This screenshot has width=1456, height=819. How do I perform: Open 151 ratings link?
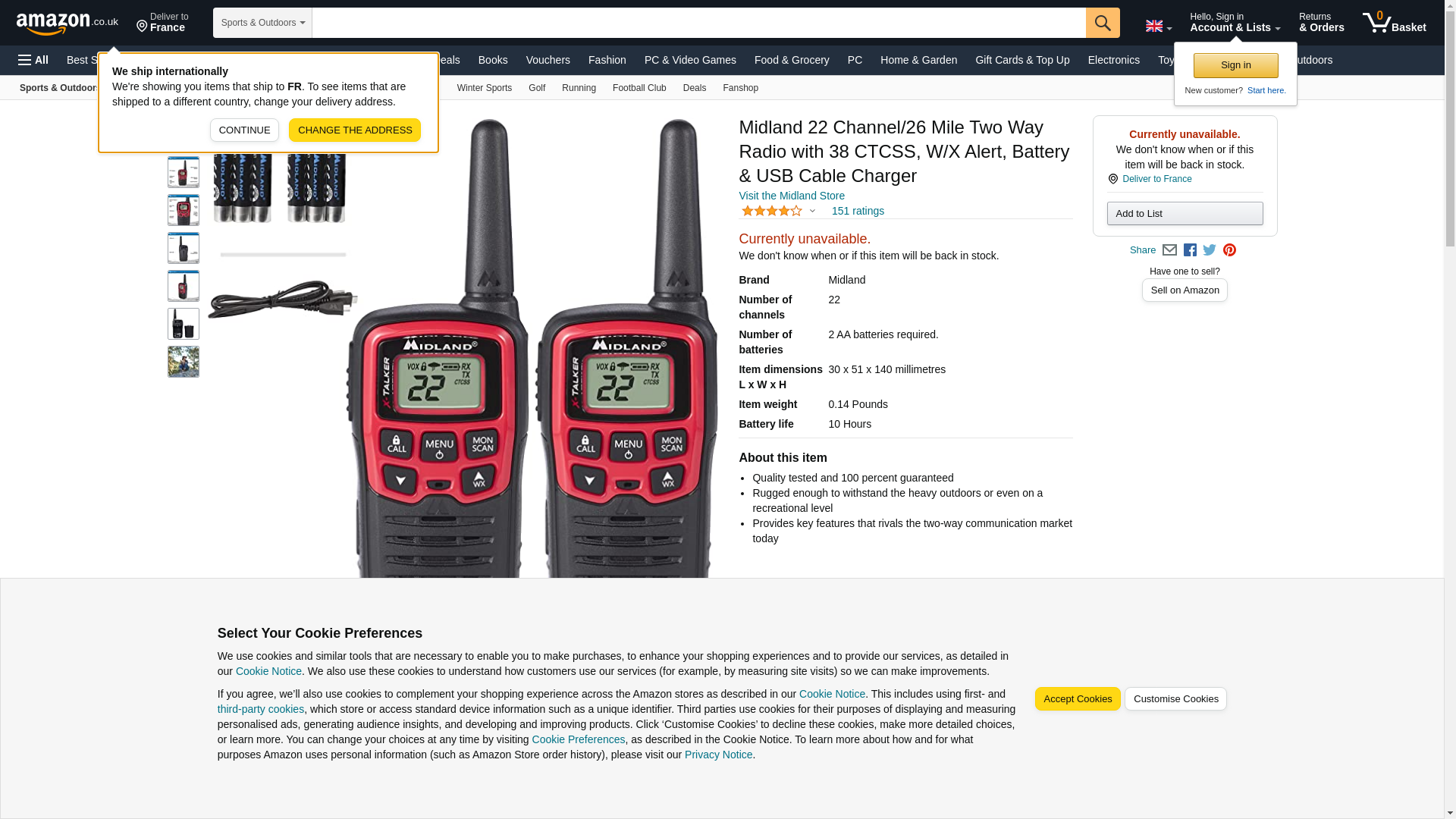click(x=858, y=211)
